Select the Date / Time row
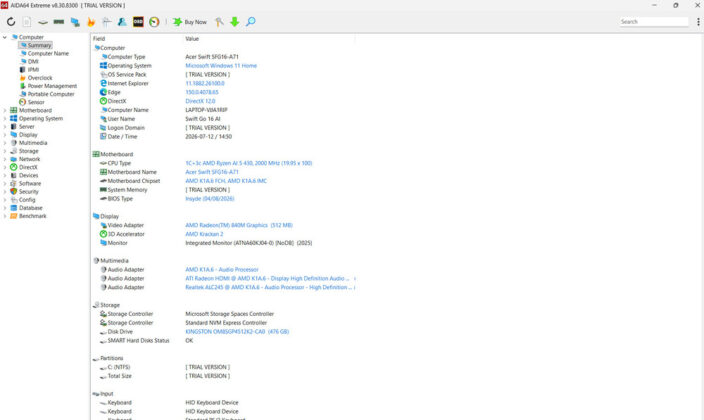 pyautogui.click(x=223, y=137)
